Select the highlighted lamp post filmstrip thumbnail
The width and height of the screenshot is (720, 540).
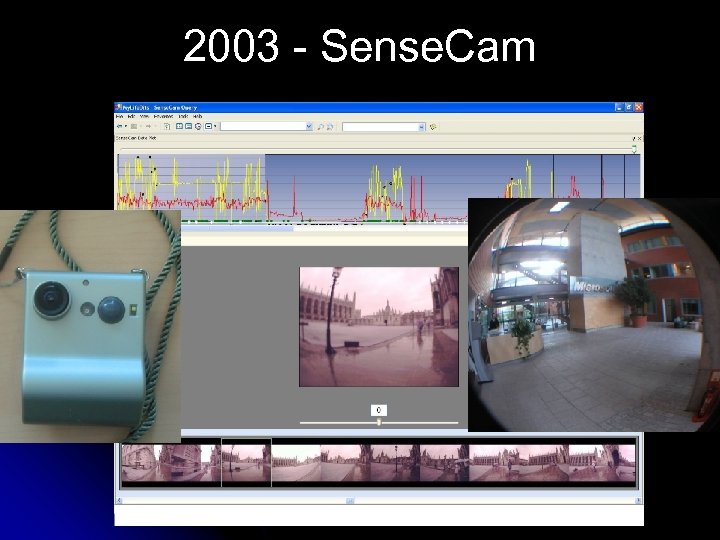click(x=247, y=462)
